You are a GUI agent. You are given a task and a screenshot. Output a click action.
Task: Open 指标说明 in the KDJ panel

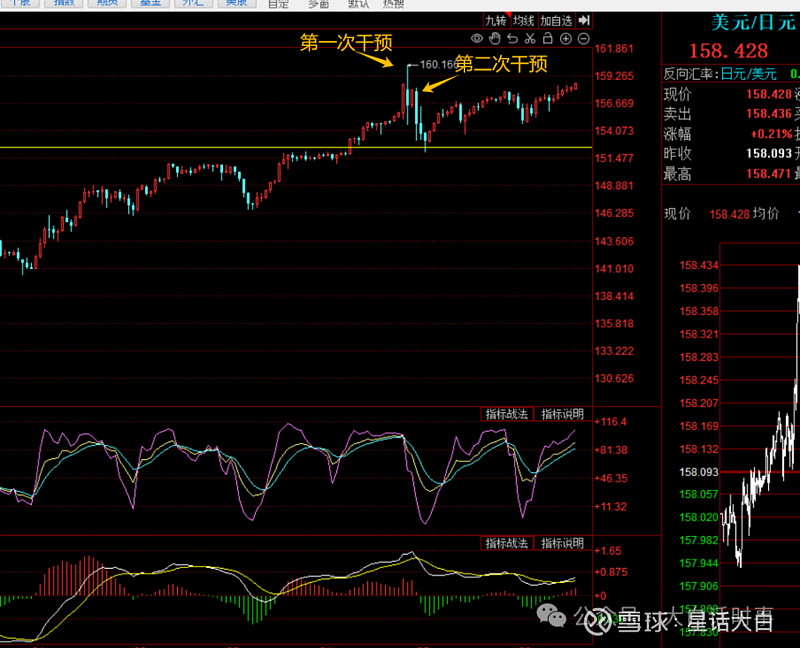561,414
